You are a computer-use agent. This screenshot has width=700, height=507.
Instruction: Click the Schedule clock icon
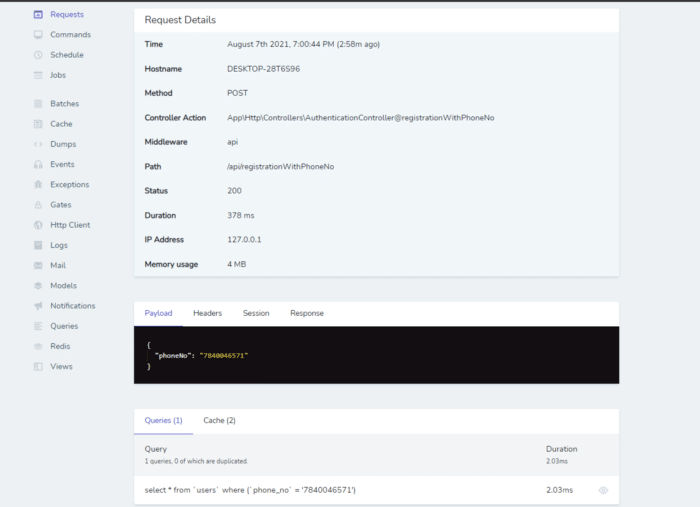point(38,54)
